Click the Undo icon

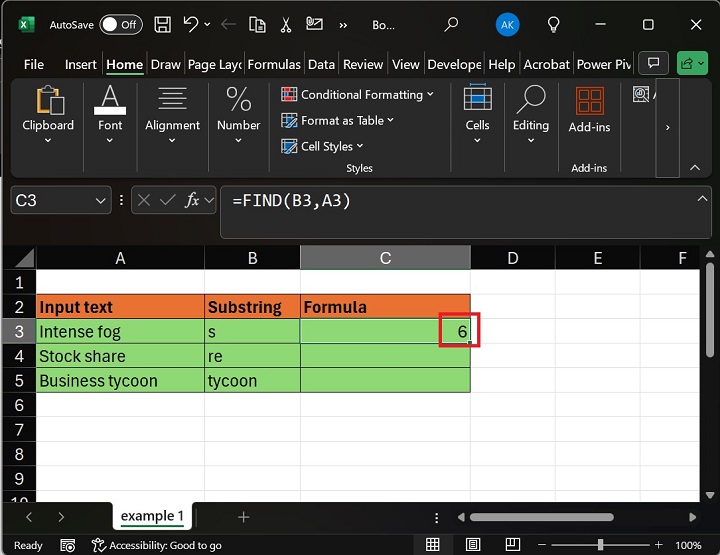(x=190, y=24)
